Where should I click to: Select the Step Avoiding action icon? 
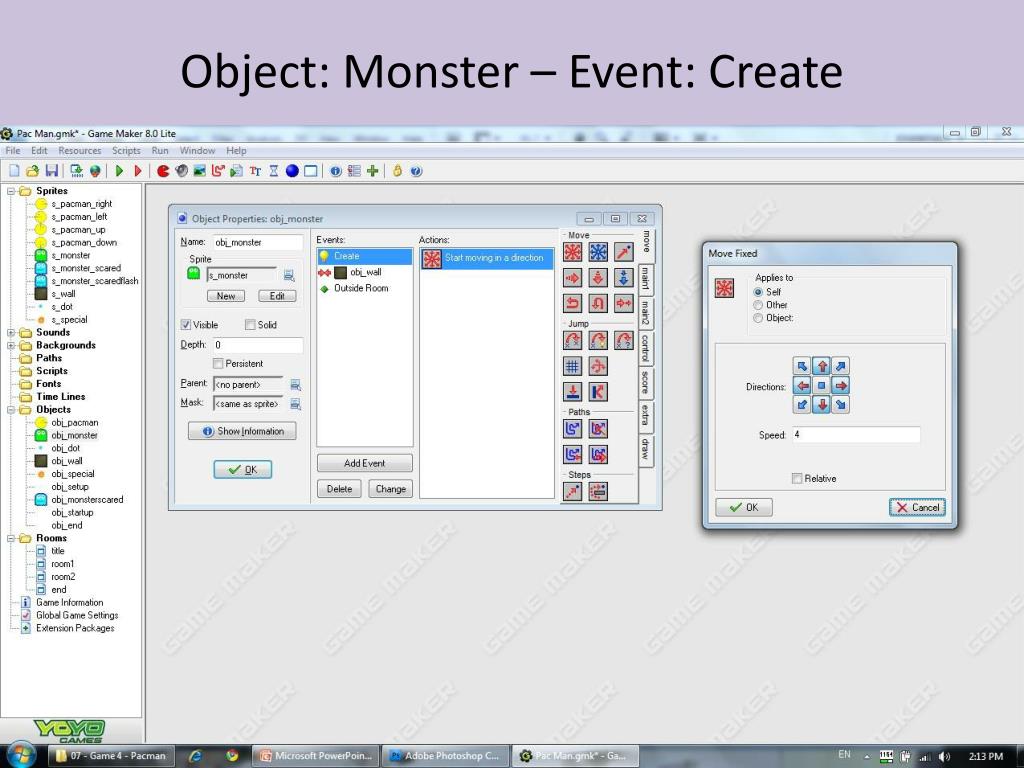(x=598, y=491)
